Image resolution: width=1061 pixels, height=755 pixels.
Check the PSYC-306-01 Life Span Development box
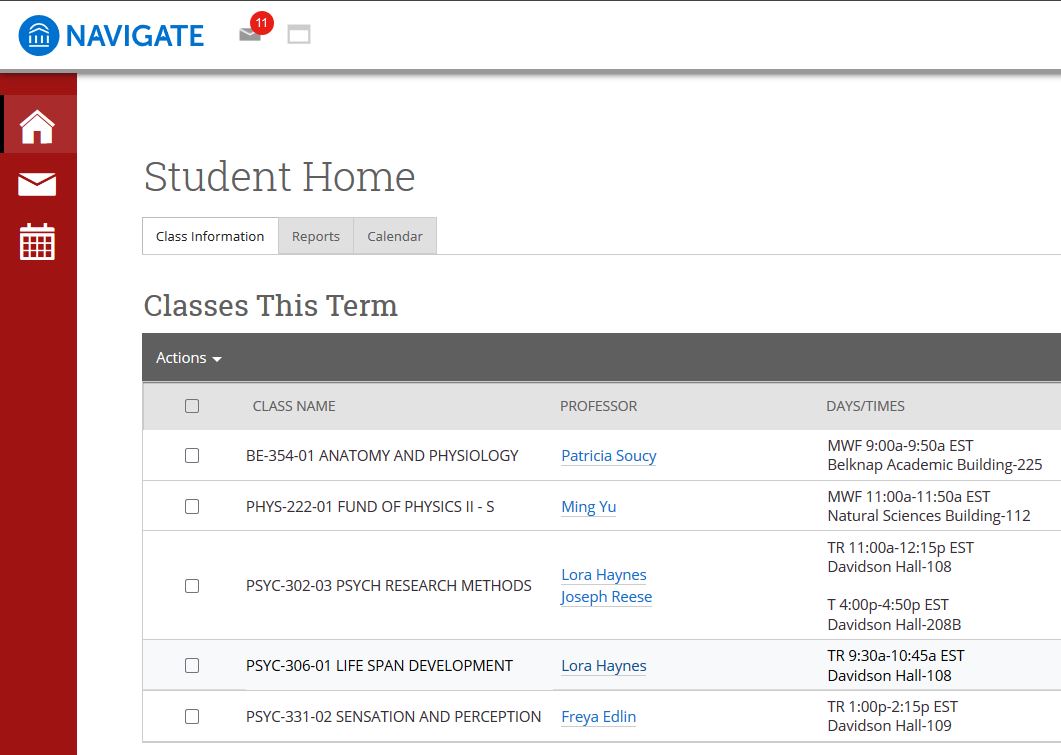coord(192,666)
